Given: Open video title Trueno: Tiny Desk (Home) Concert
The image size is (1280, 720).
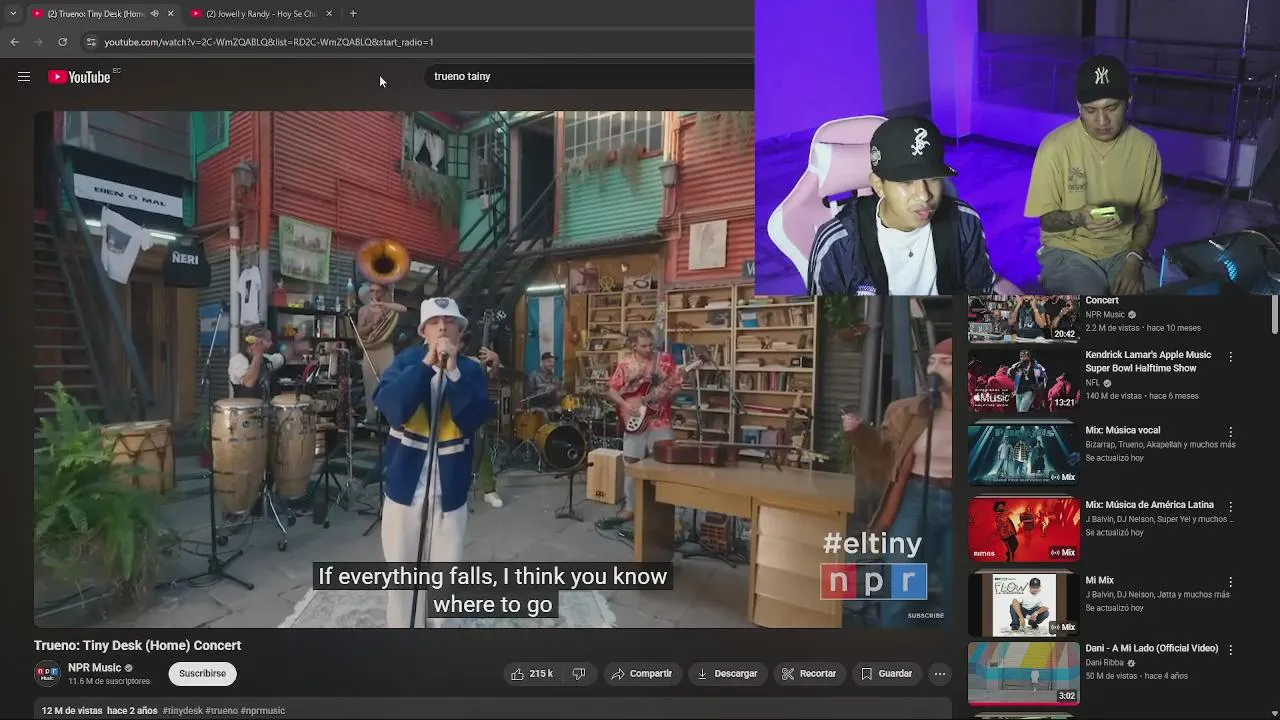Looking at the screenshot, I should click(x=137, y=646).
